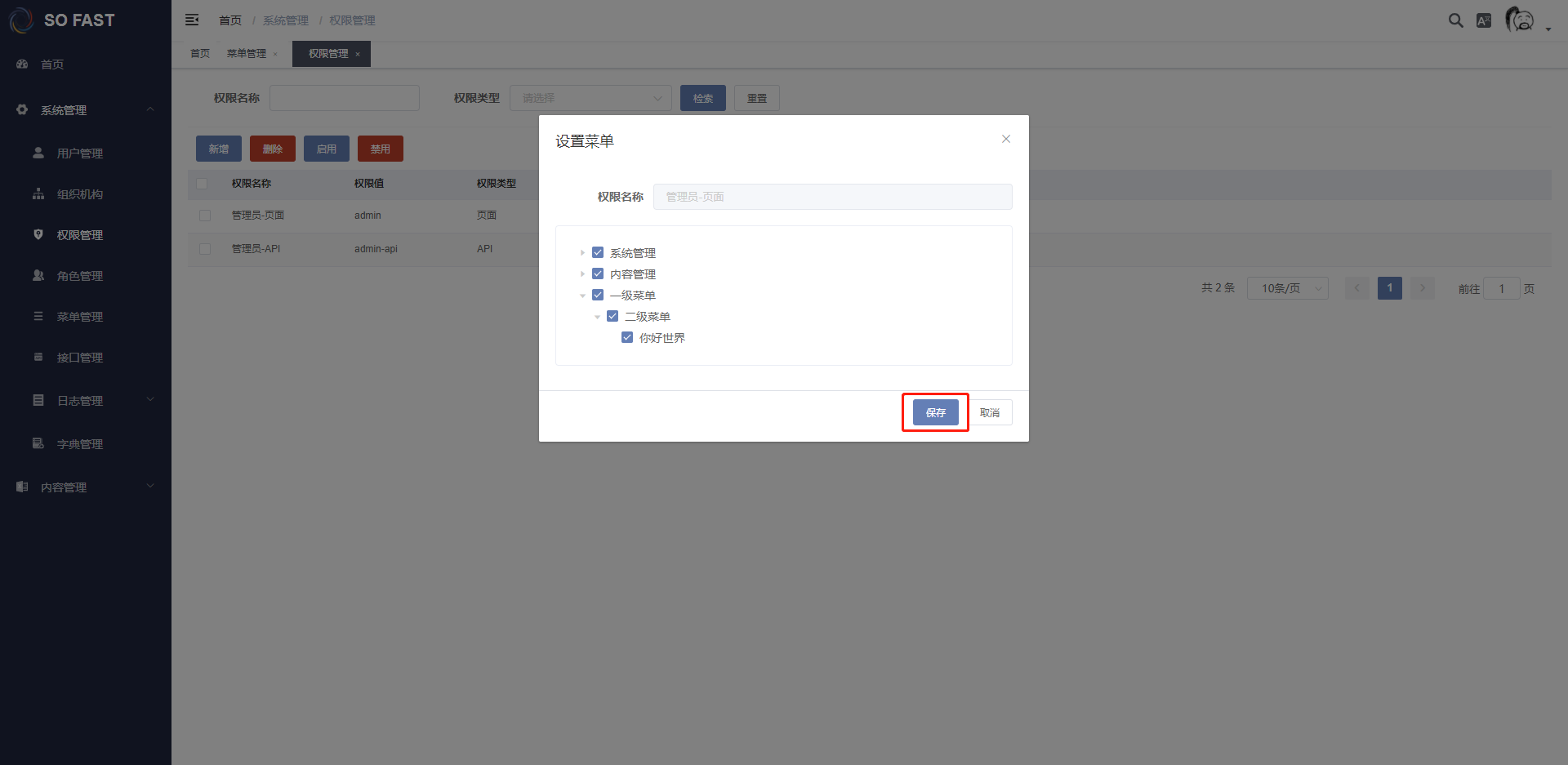This screenshot has height=765, width=1568.
Task: Click the 角色管理 sidebar icon
Action: pyautogui.click(x=38, y=275)
